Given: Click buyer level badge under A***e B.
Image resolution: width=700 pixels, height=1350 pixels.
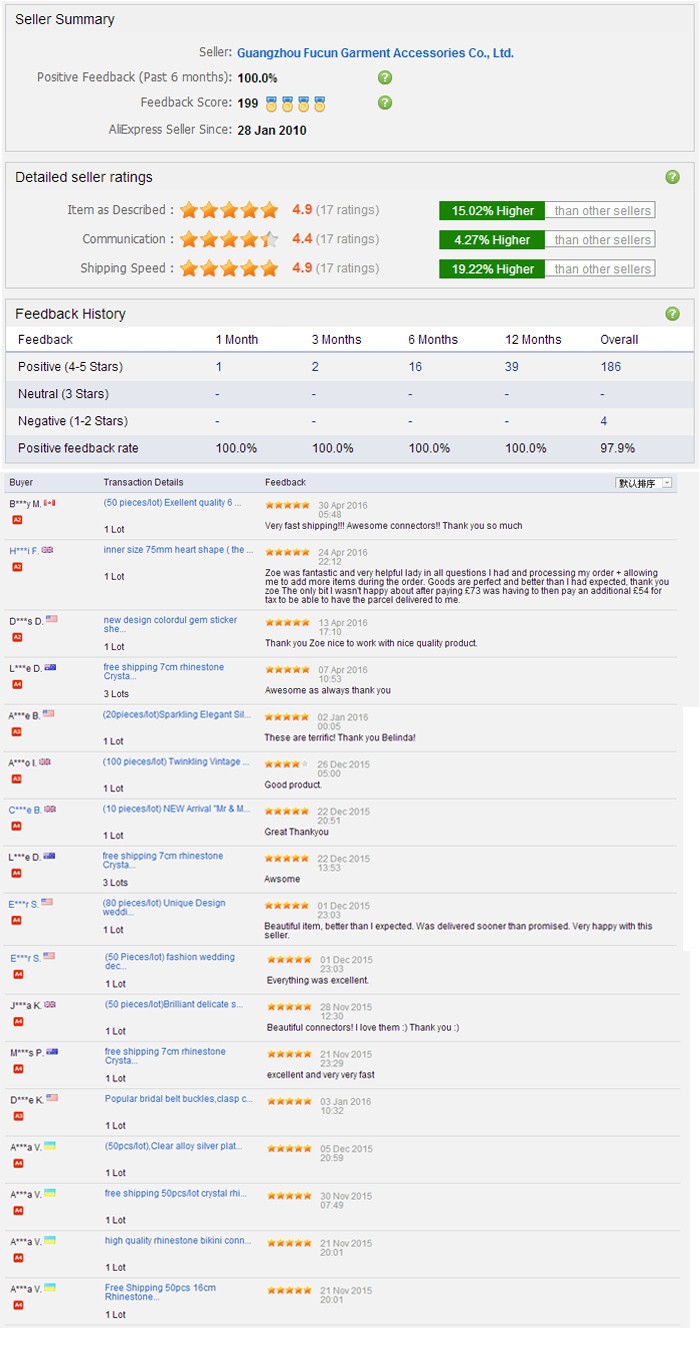Looking at the screenshot, I should [17, 732].
